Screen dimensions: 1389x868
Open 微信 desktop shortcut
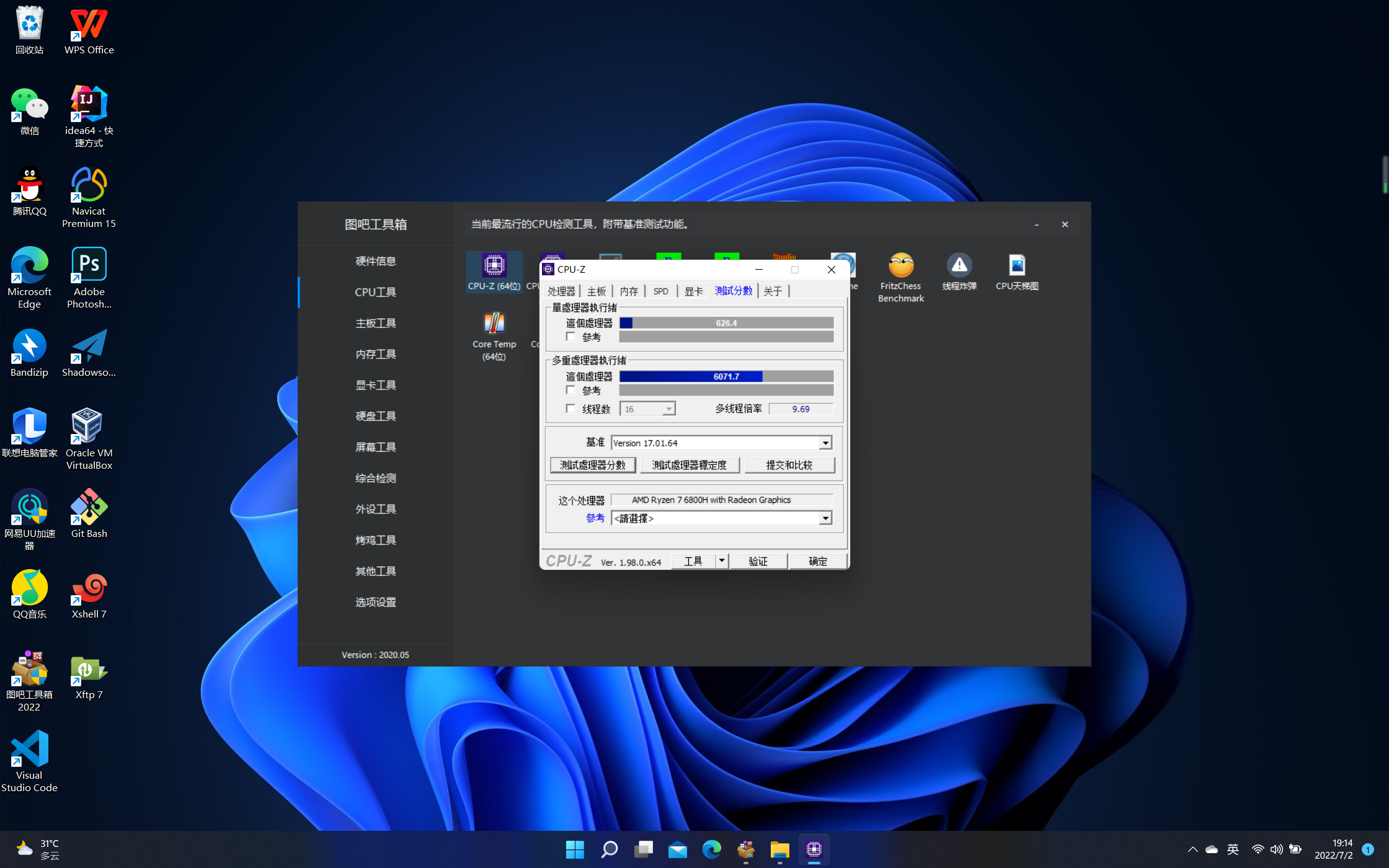[29, 110]
